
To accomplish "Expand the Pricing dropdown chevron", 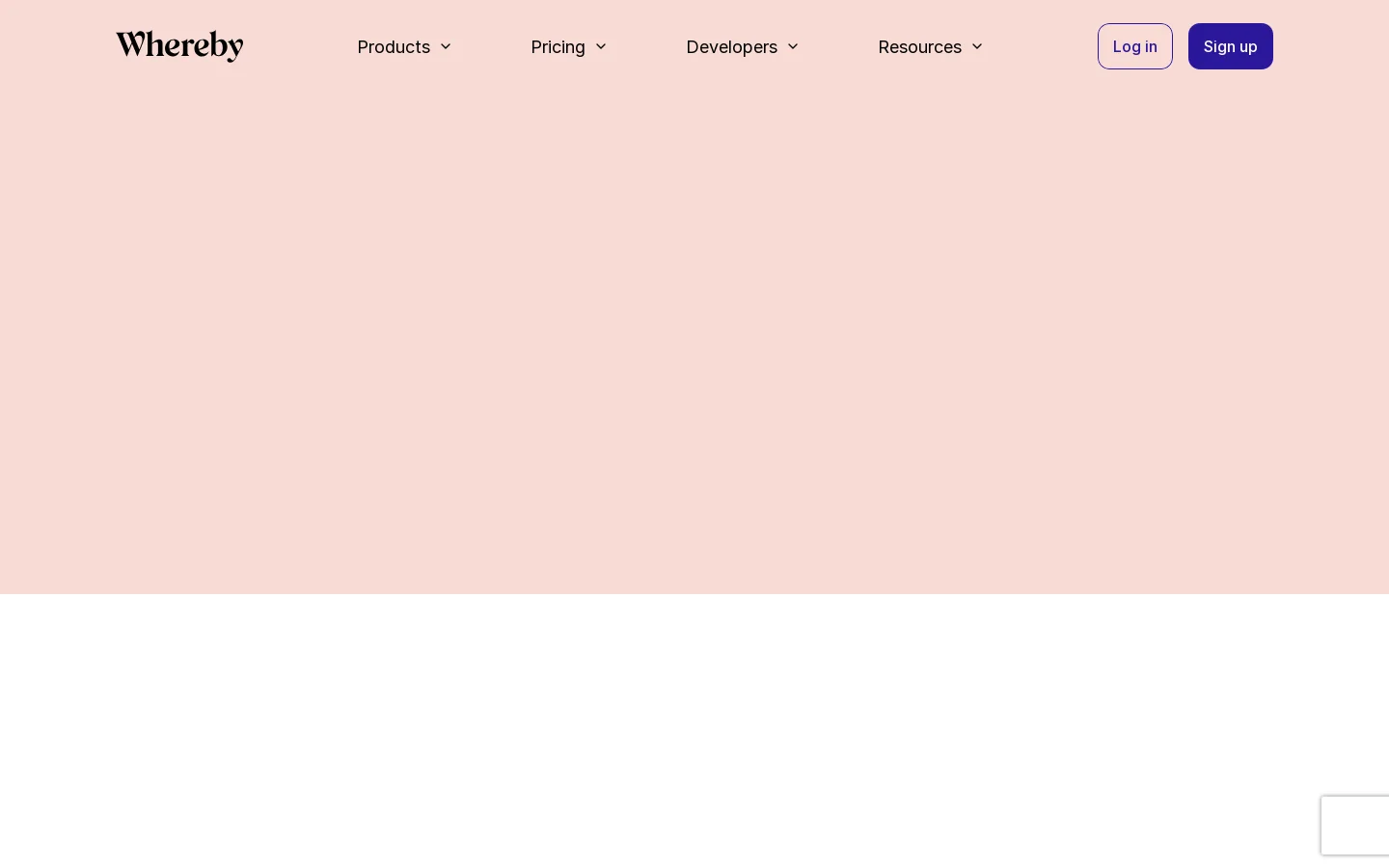I will 601,46.
